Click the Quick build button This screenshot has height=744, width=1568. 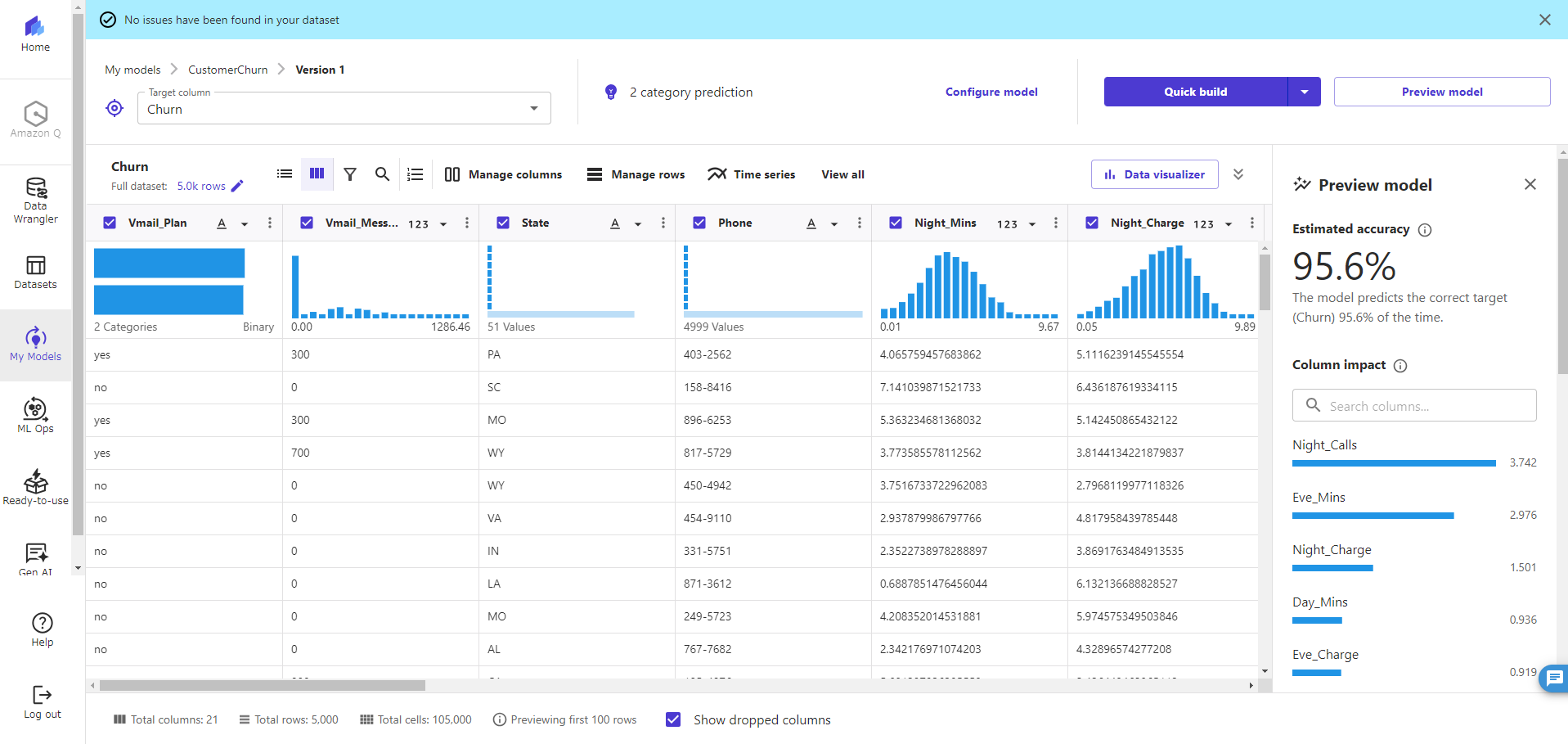[x=1196, y=92]
